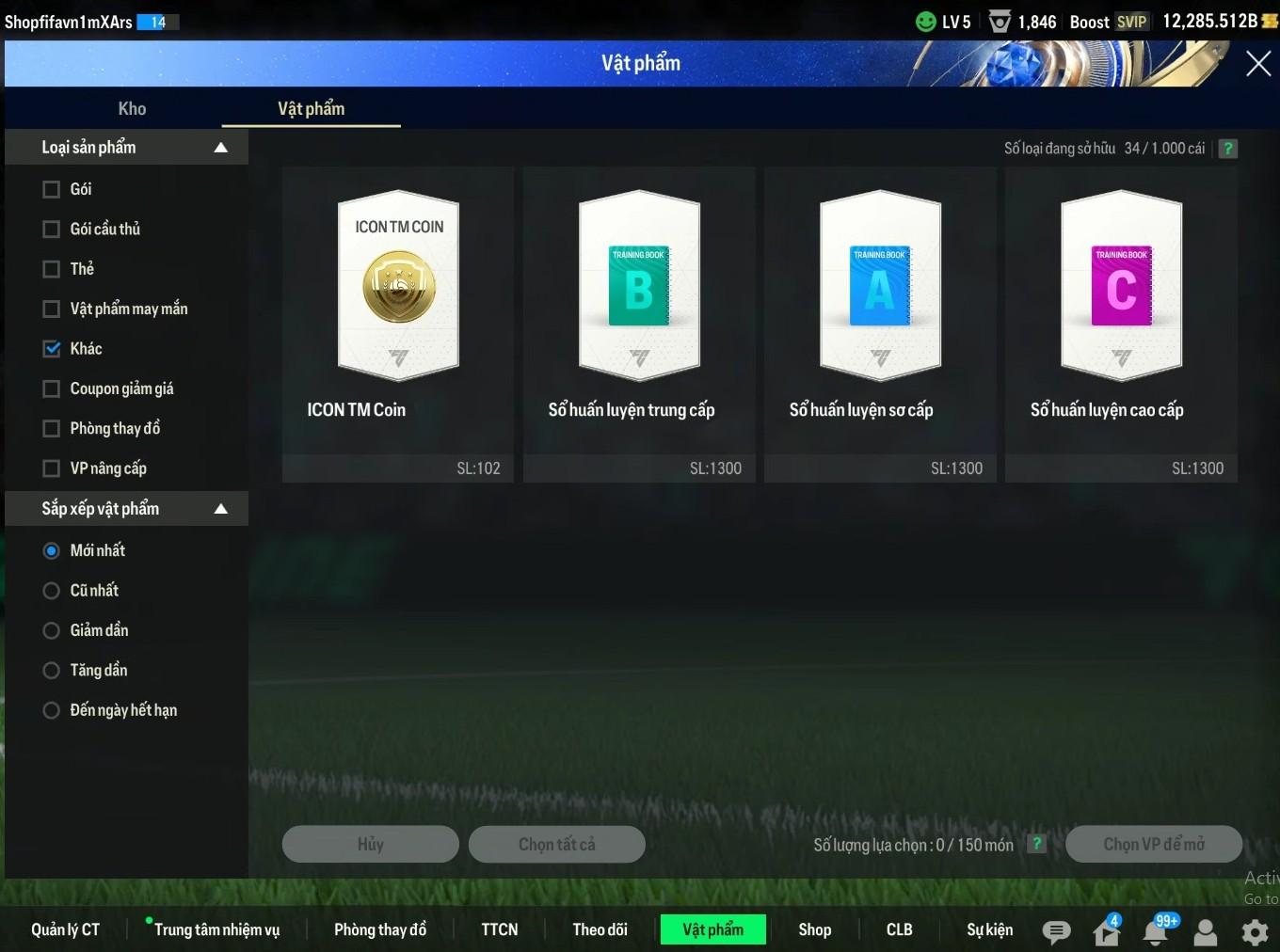Check the Coupon giảm giá filter
The image size is (1280, 952).
(52, 389)
